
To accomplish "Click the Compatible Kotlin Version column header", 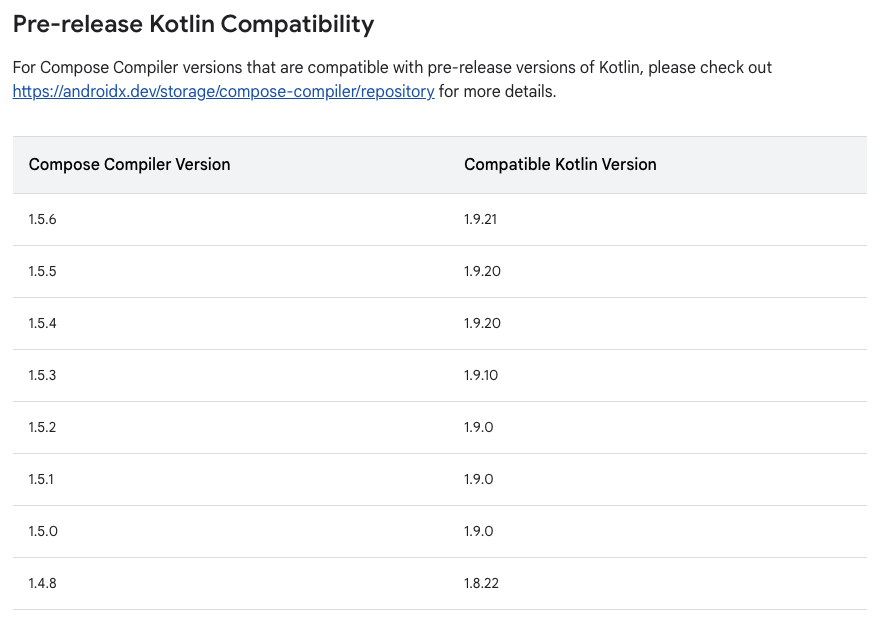I will [560, 164].
